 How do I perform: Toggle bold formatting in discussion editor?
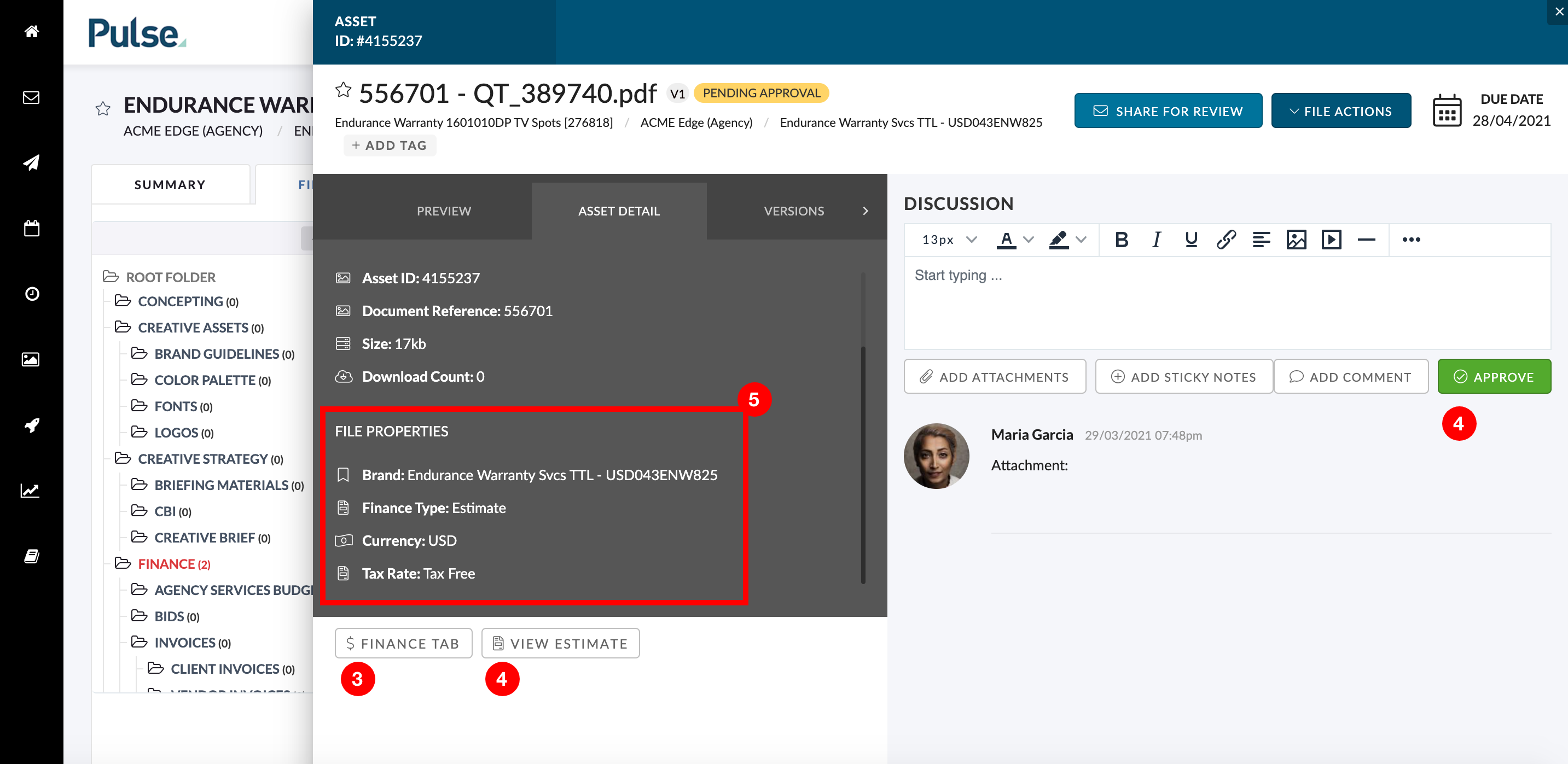(x=1121, y=240)
